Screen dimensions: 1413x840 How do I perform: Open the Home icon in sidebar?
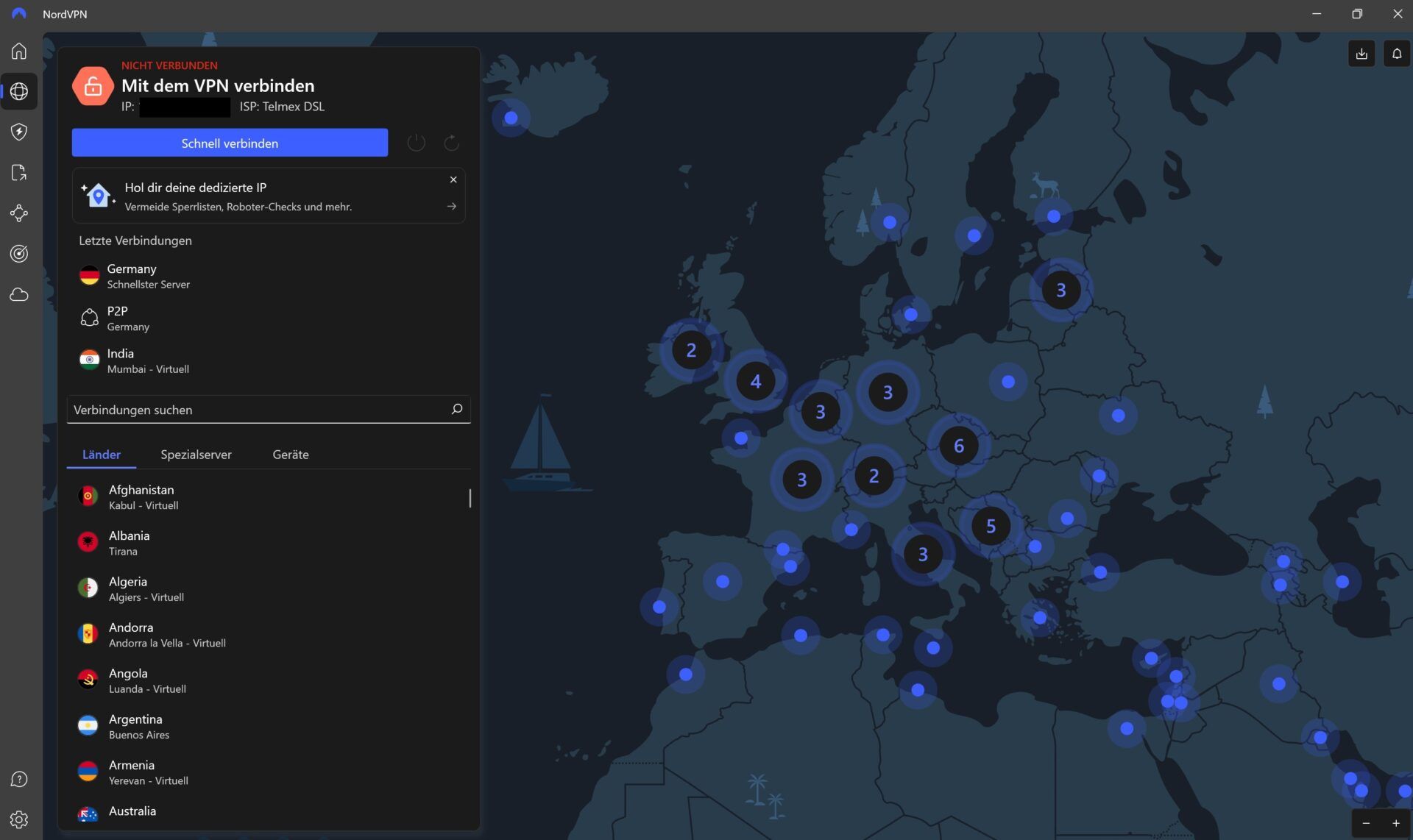tap(19, 51)
